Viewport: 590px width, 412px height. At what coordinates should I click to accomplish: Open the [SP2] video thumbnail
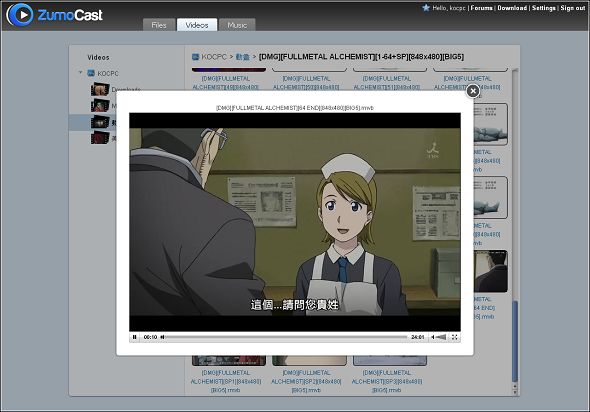[x=309, y=360]
